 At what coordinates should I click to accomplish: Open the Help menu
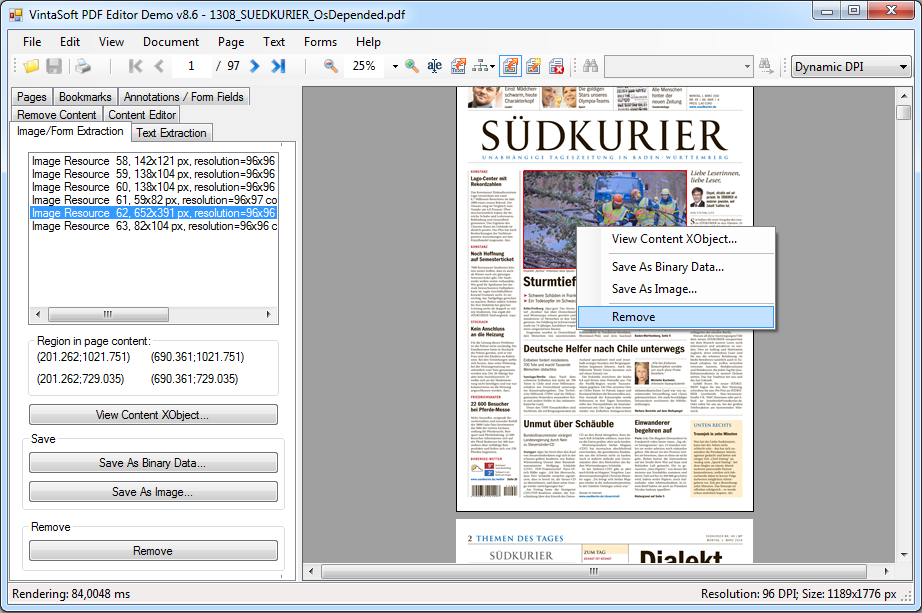click(x=368, y=42)
